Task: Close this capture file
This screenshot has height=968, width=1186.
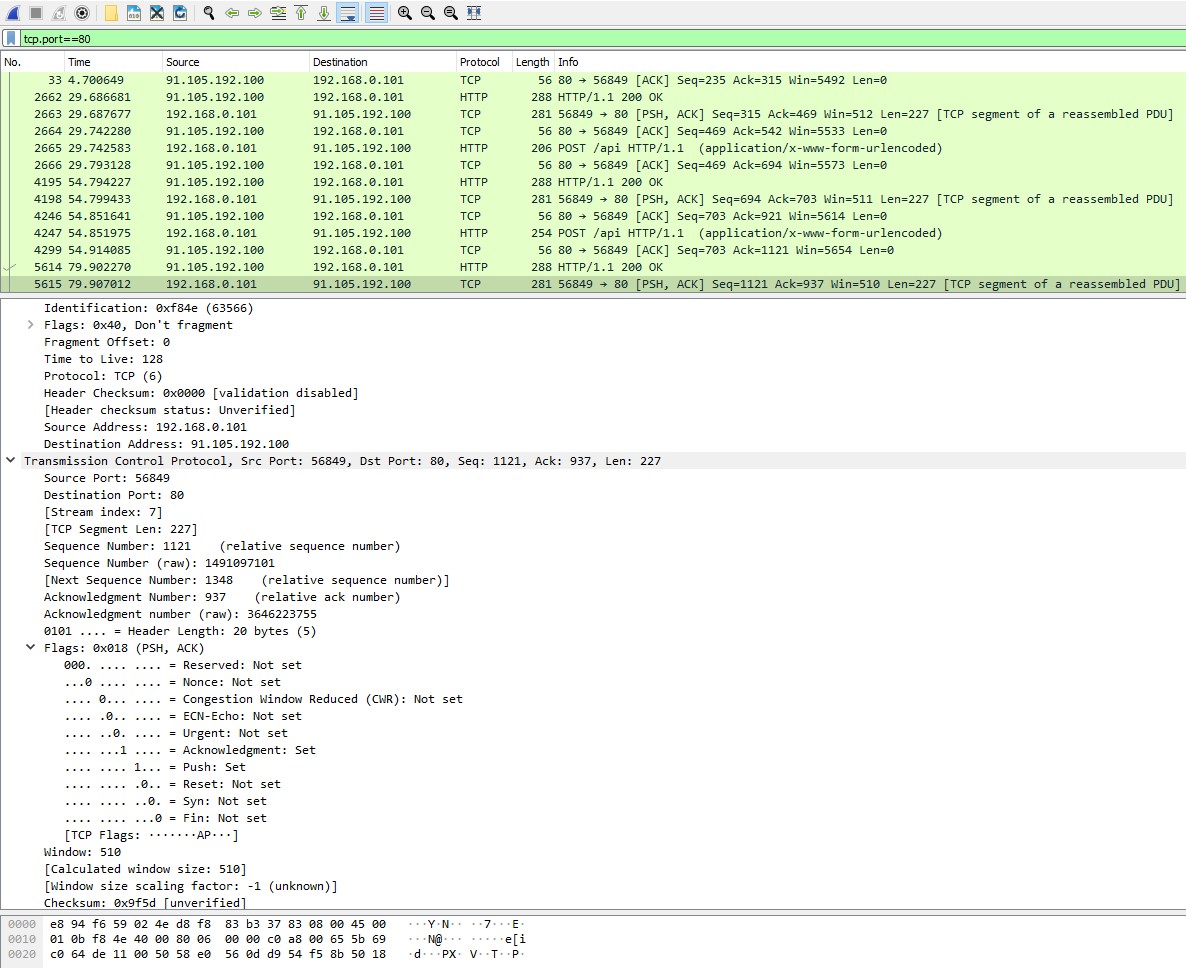Action: click(157, 13)
